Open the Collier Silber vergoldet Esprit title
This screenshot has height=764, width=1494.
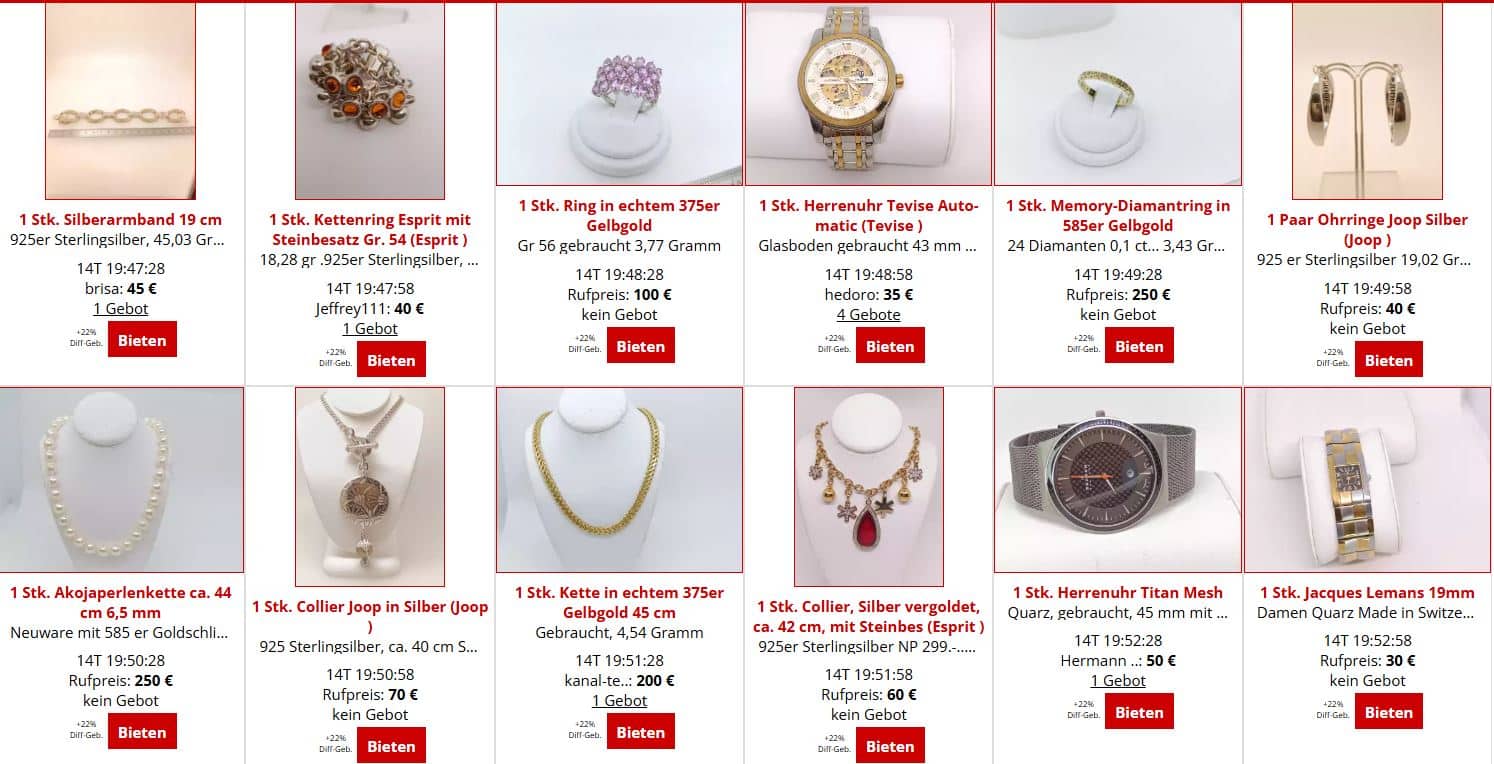(868, 617)
